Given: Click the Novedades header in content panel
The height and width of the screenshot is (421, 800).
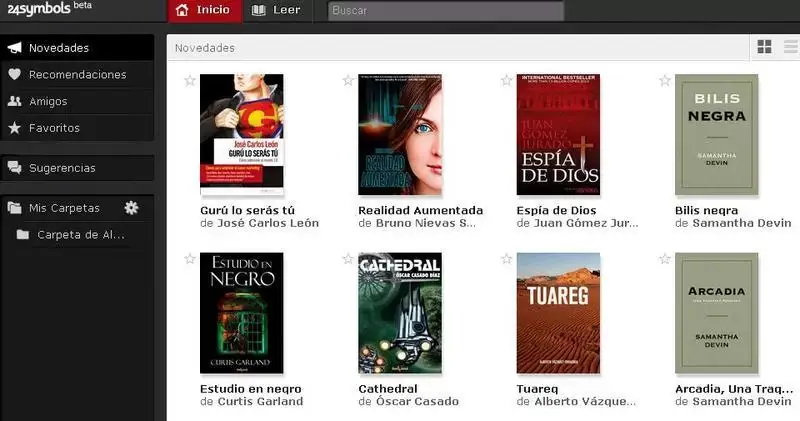Looking at the screenshot, I should point(205,48).
